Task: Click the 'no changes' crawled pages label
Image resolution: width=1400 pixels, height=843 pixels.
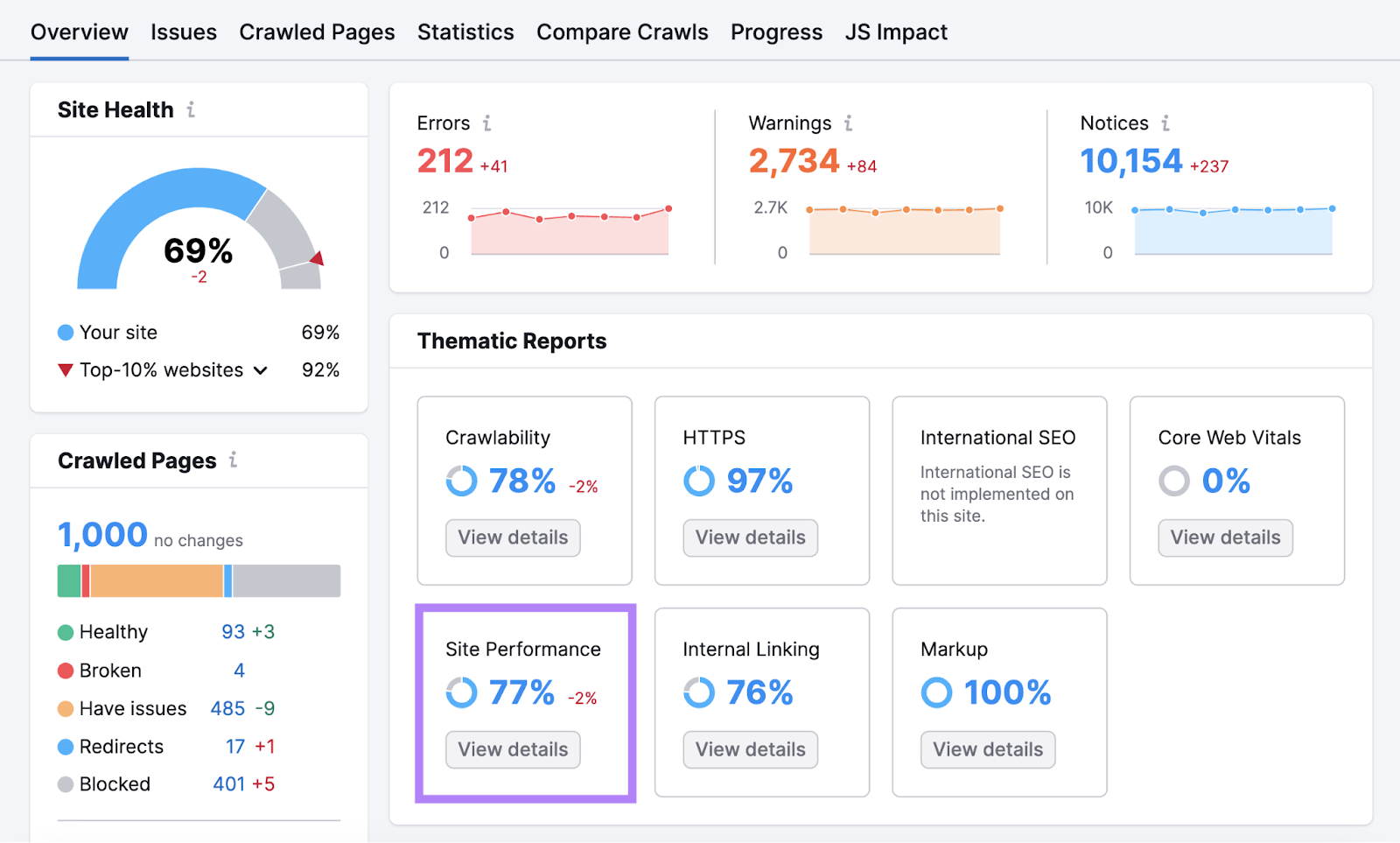Action: (x=199, y=541)
